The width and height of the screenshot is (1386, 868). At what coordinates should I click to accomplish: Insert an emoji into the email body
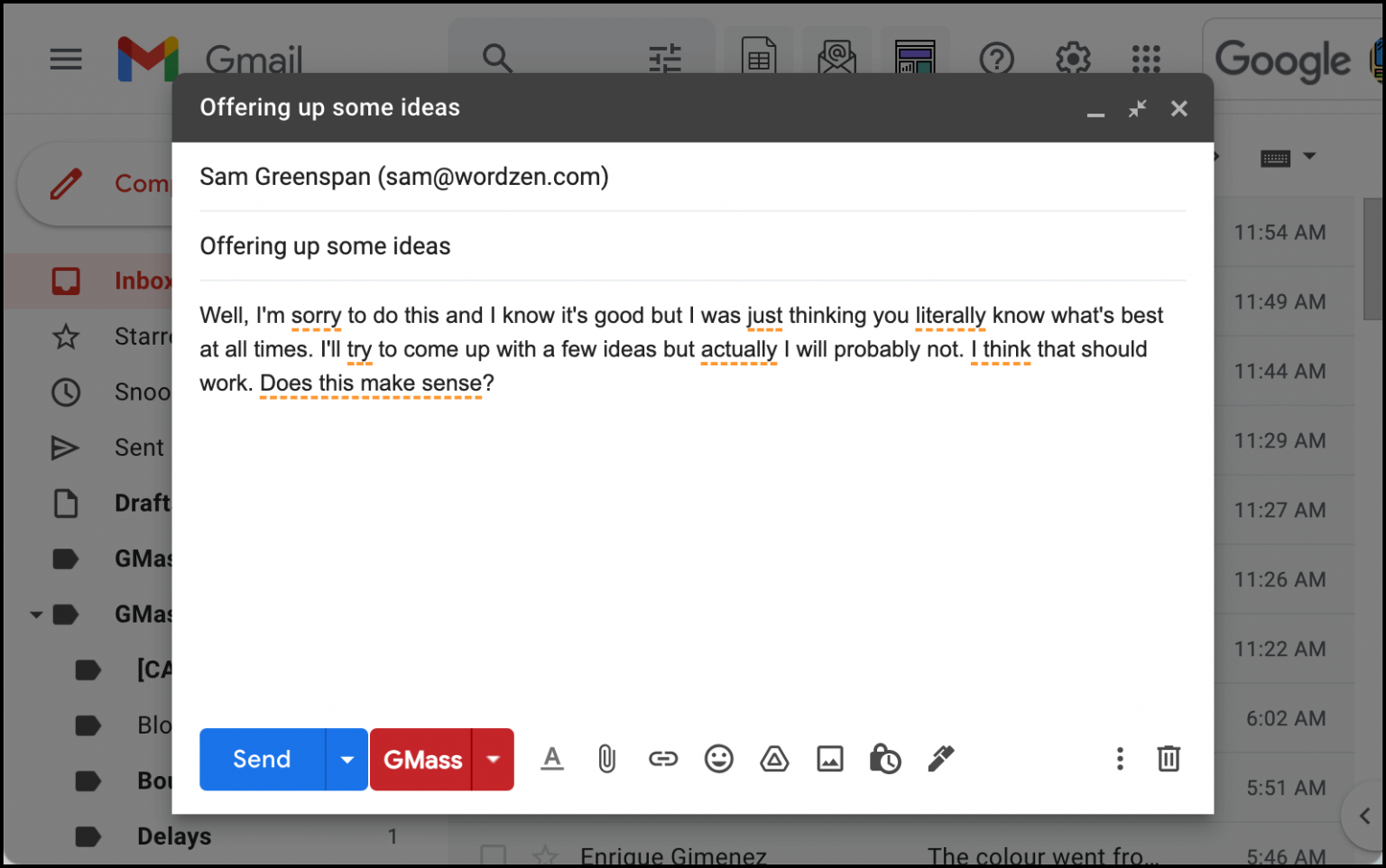coord(719,759)
